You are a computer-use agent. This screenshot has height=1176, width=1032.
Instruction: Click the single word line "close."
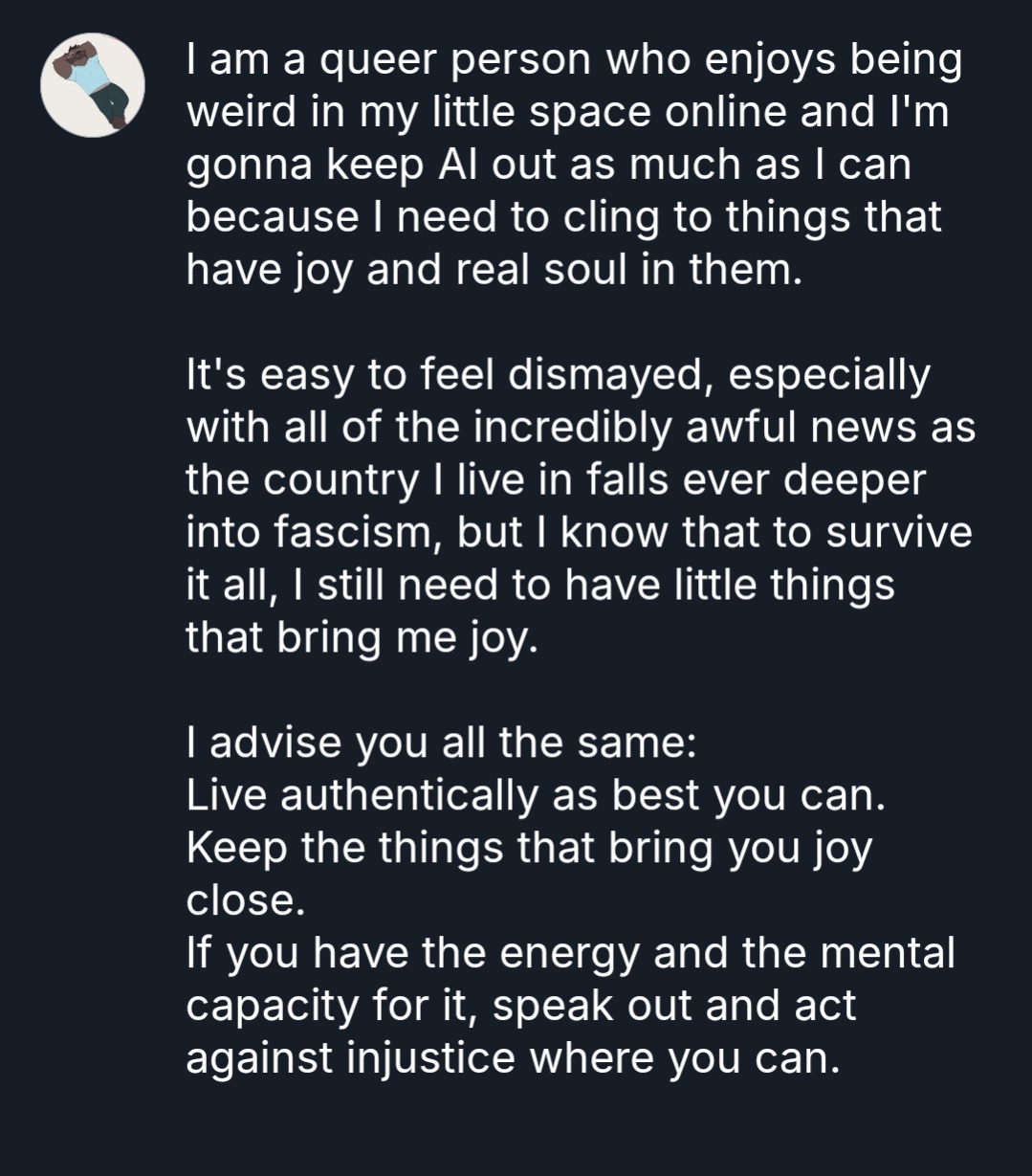point(245,901)
